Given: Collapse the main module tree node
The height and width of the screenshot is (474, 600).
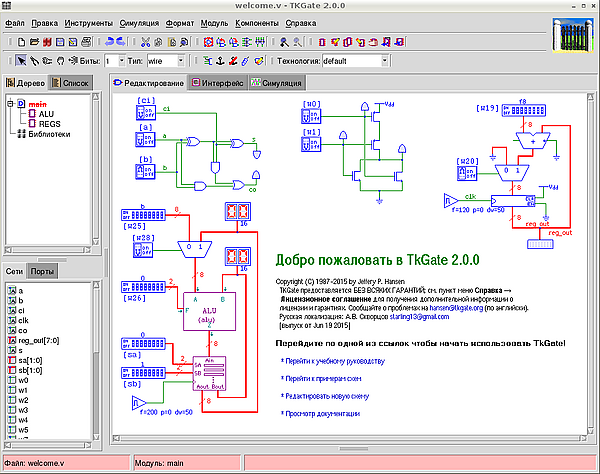Looking at the screenshot, I should coord(10,103).
